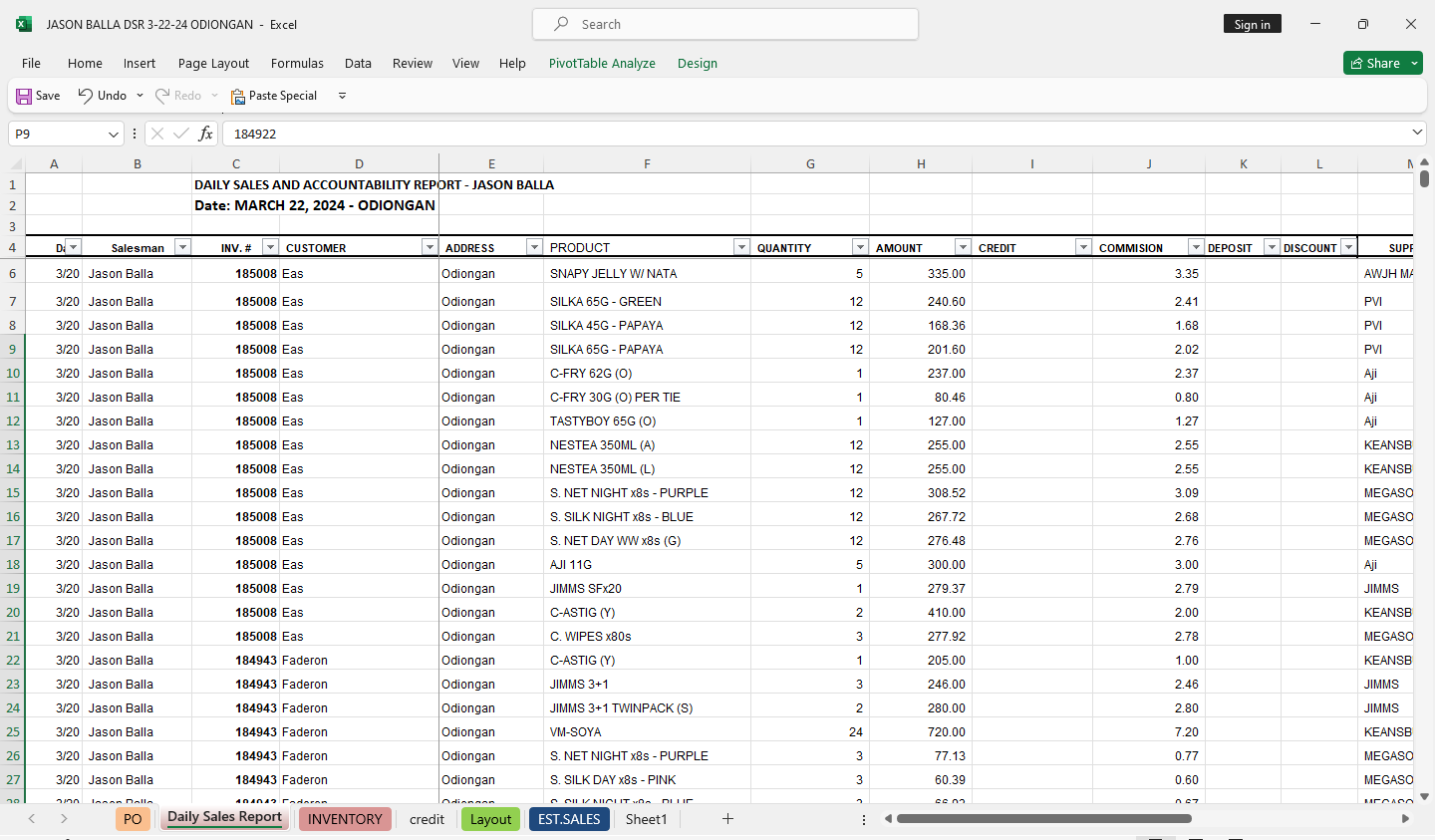Click the Sign in button
1435x840 pixels.
(x=1252, y=24)
